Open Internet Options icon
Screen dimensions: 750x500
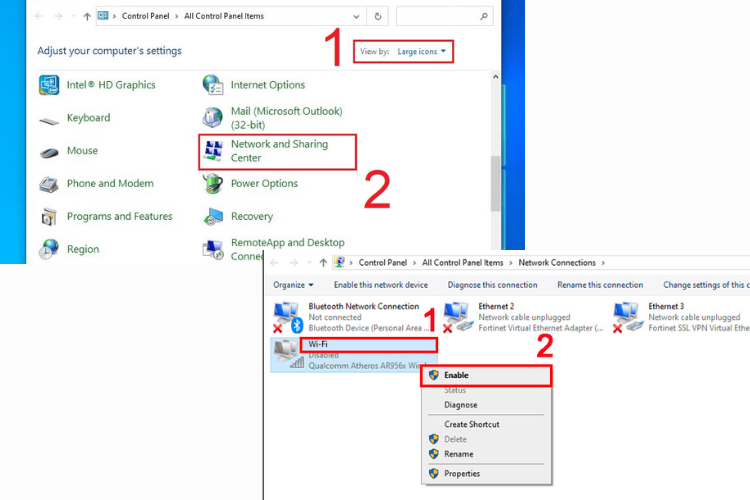(213, 85)
